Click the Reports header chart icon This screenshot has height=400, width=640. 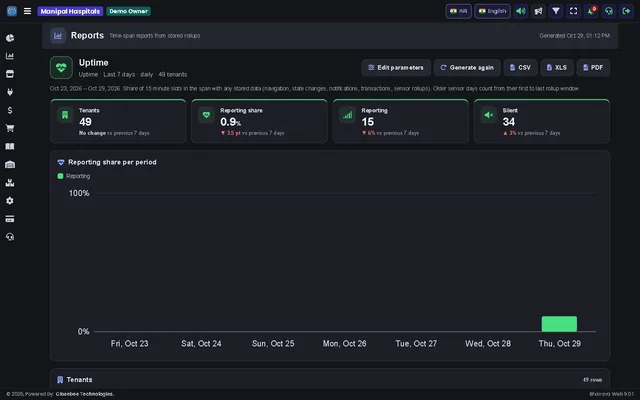pos(58,36)
